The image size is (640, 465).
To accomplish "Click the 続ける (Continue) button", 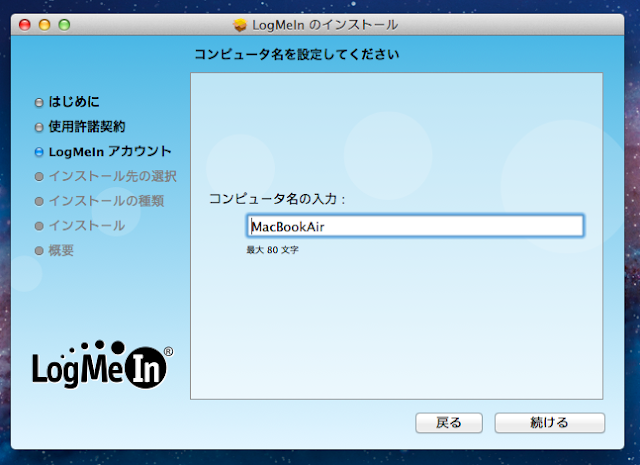I will [549, 423].
